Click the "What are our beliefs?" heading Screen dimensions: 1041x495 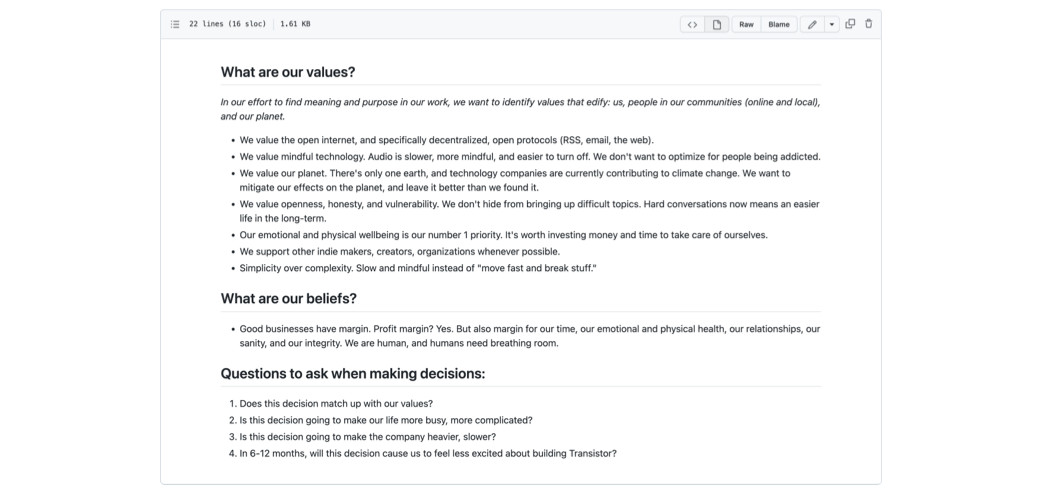tap(288, 298)
